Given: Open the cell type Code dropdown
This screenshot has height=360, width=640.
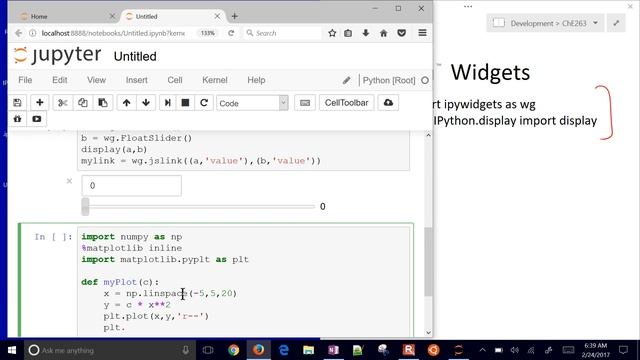Looking at the screenshot, I should [252, 103].
